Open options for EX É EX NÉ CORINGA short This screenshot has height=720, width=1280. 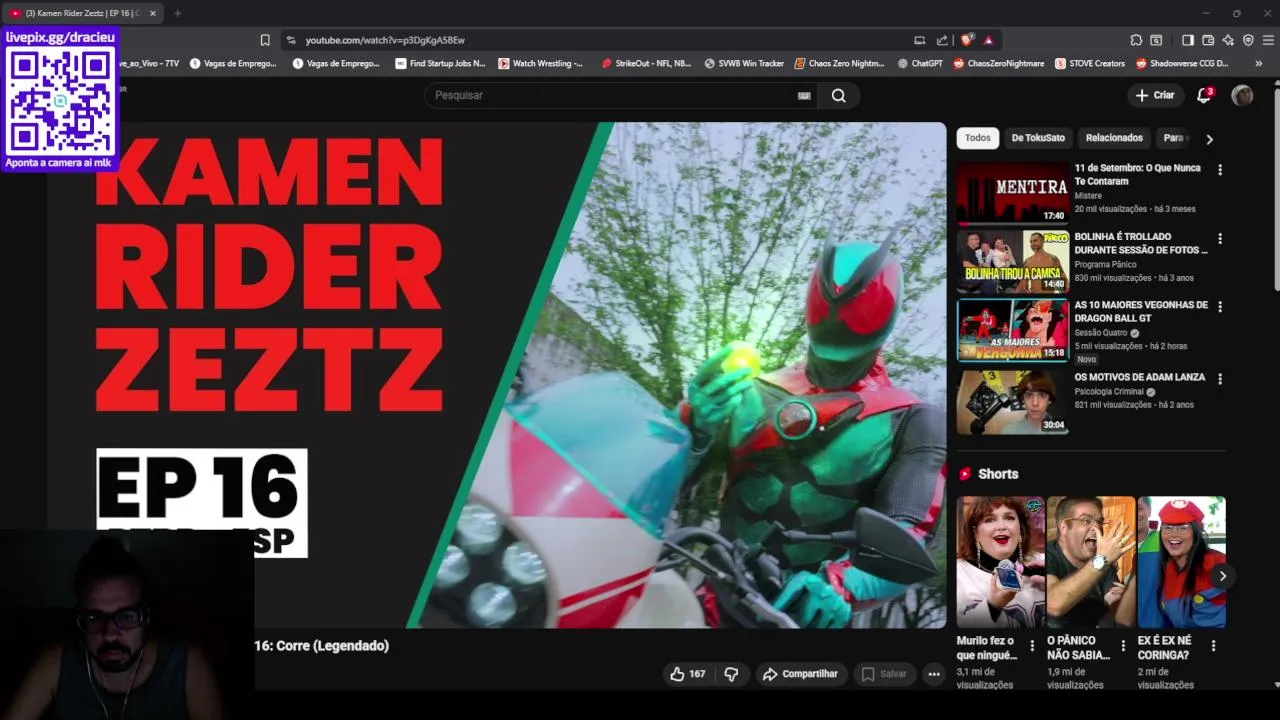[1213, 646]
